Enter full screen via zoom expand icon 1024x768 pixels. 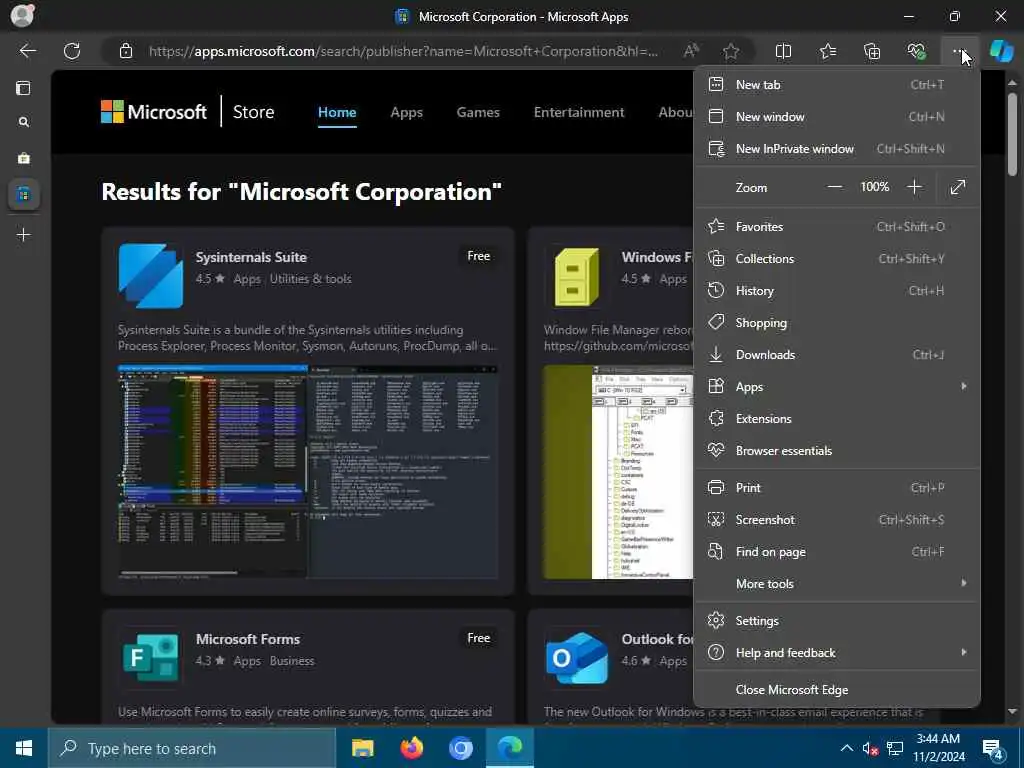958,187
